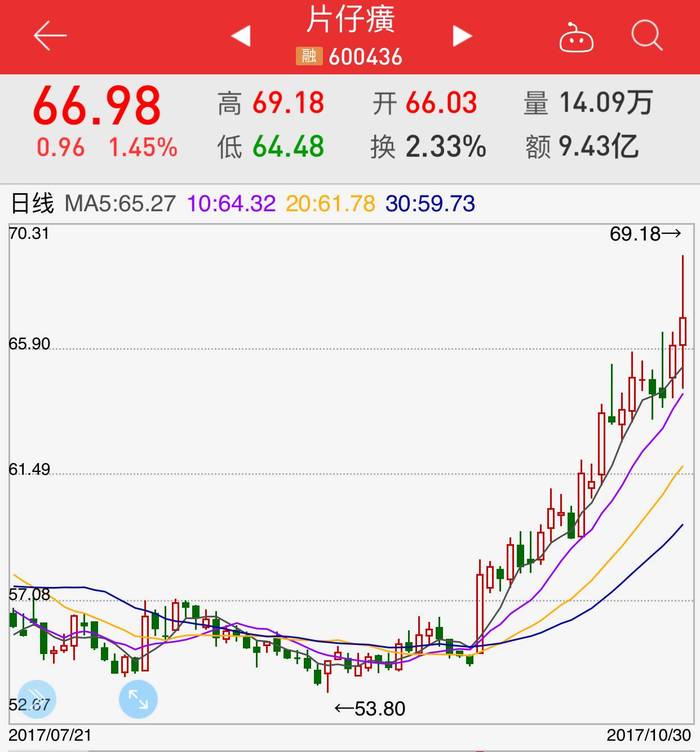
Task: Tap the navy 30:59.73 moving average label
Action: pyautogui.click(x=430, y=203)
